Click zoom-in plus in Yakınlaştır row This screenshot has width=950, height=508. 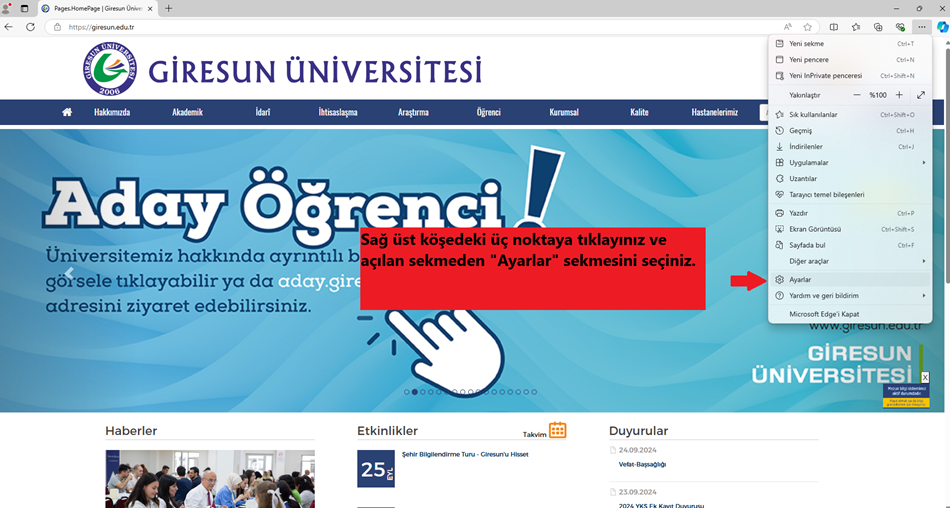coord(899,95)
